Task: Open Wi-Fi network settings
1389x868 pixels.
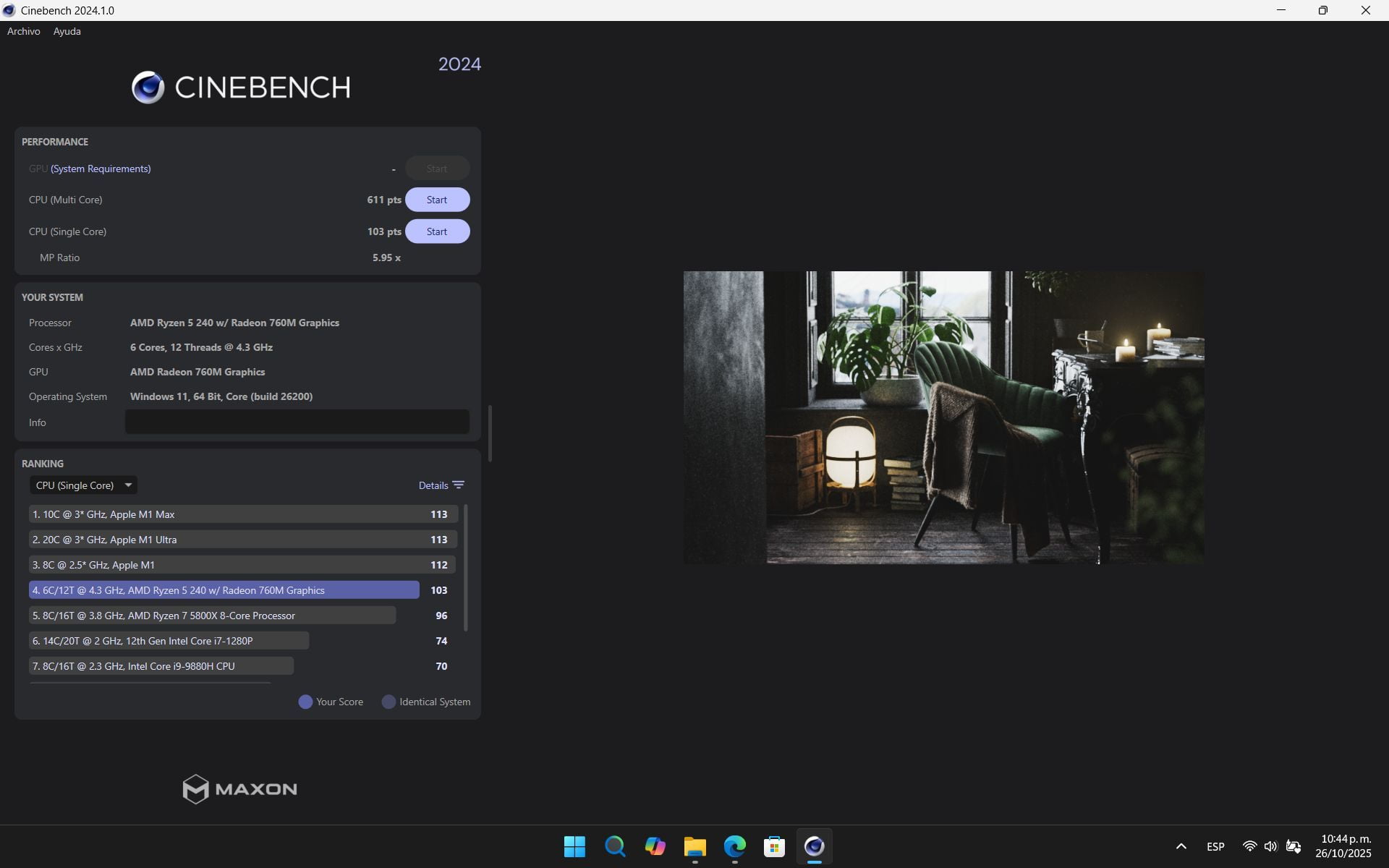Action: (1249, 846)
